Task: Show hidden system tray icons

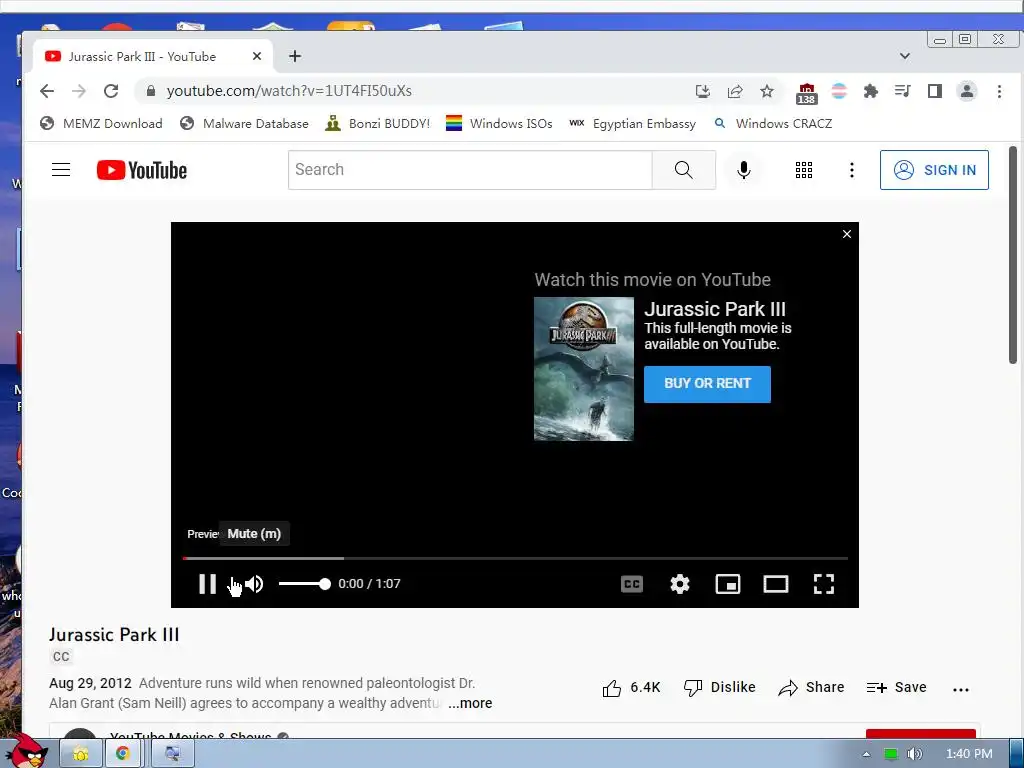Action: (x=866, y=754)
